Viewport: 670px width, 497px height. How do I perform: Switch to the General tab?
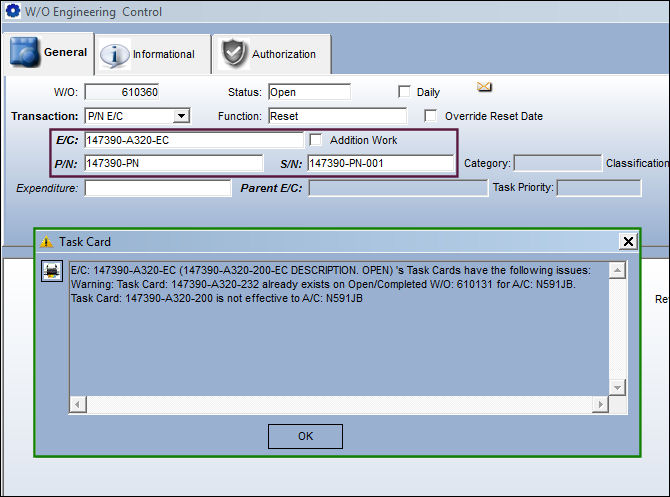click(x=48, y=53)
